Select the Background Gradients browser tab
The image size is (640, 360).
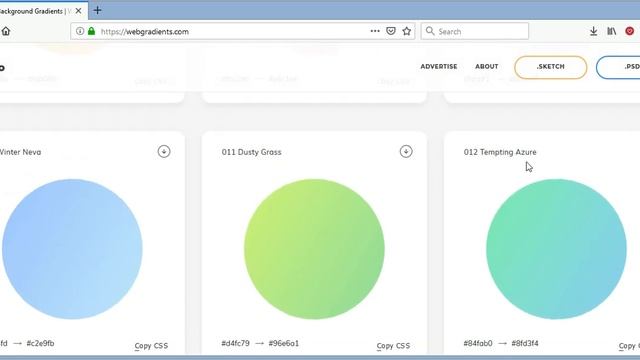pos(43,11)
